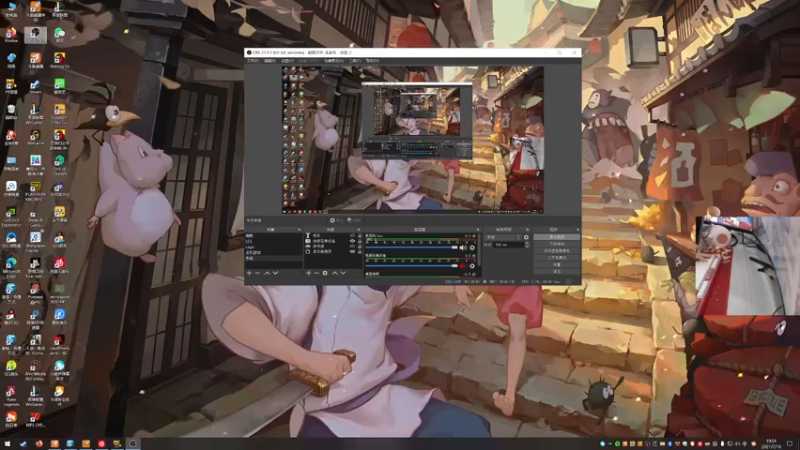This screenshot has width=800, height=450.
Task: Open the Help (H) menu in OBS
Action: 372,61
